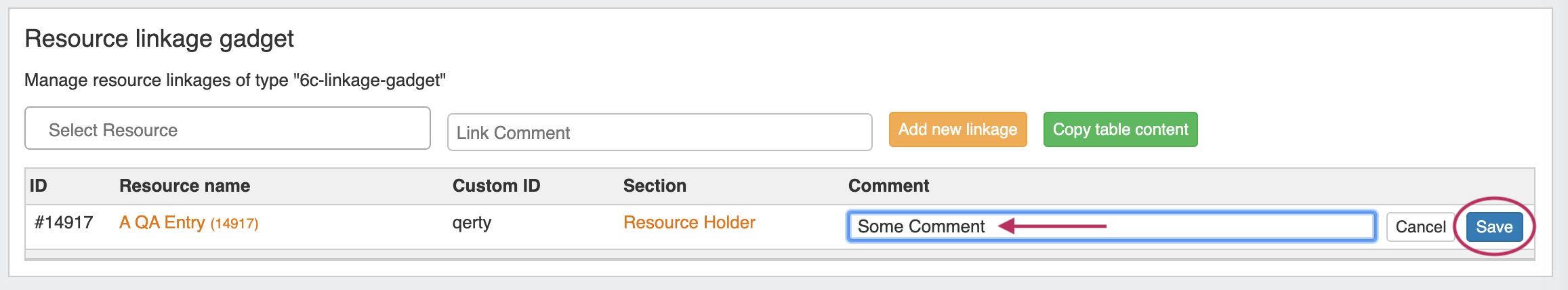The image size is (1568, 290).
Task: Open the Resource Holder section link
Action: pyautogui.click(x=689, y=223)
